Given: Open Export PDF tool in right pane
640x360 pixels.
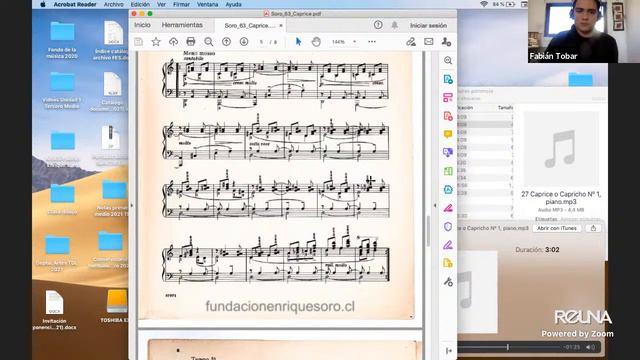Looking at the screenshot, I should click(x=448, y=79).
